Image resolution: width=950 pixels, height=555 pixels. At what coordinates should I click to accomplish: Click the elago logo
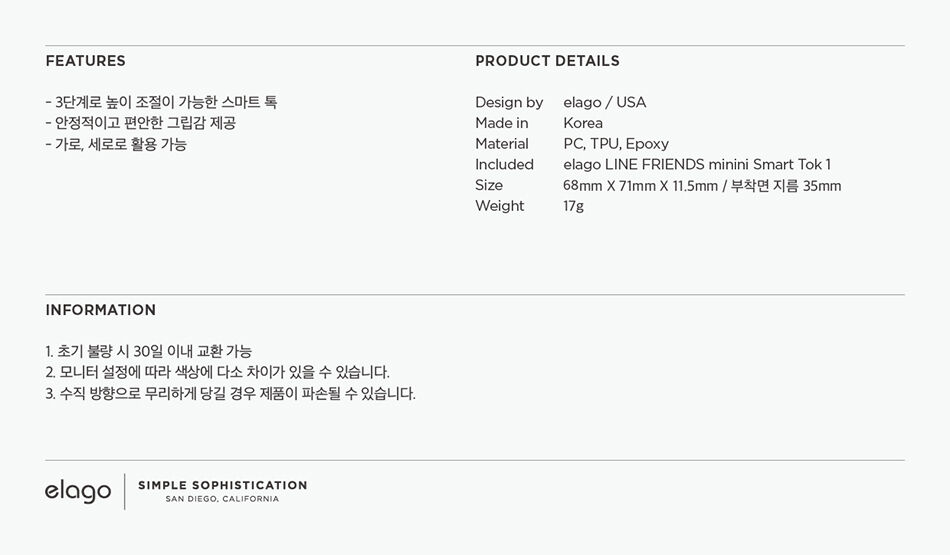click(x=78, y=491)
